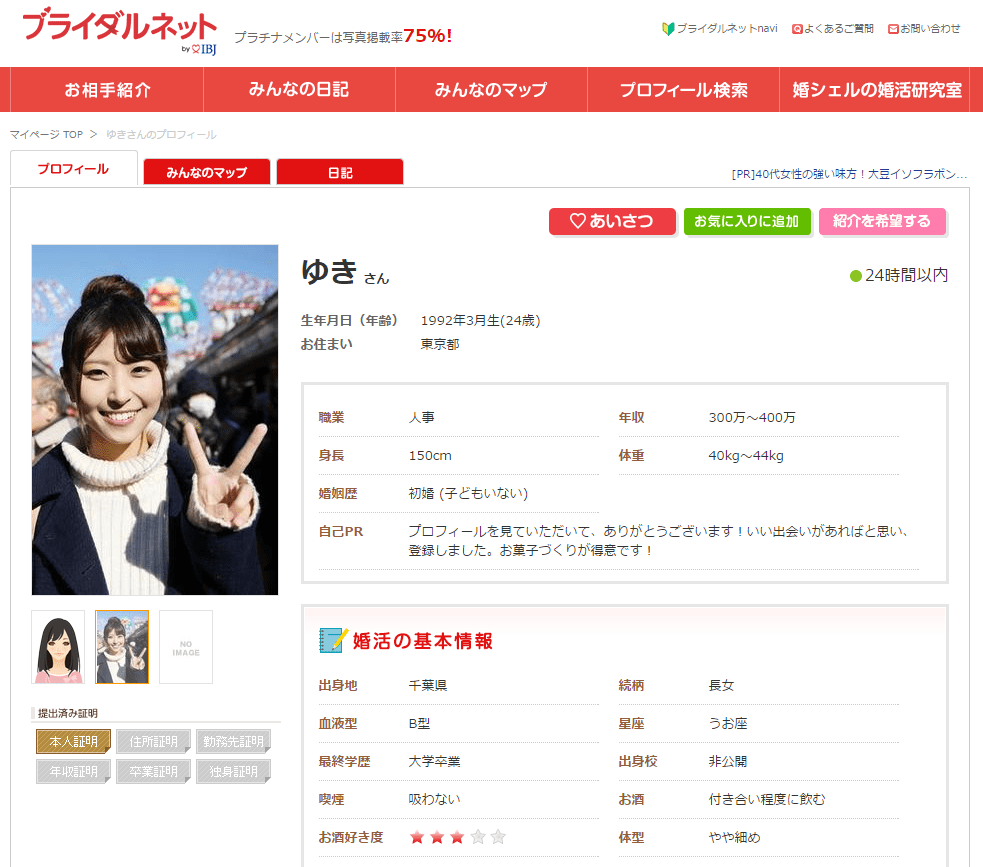Image resolution: width=983 pixels, height=867 pixels.
Task: Open 婚シェルの婚活研究室 menu
Action: [877, 90]
